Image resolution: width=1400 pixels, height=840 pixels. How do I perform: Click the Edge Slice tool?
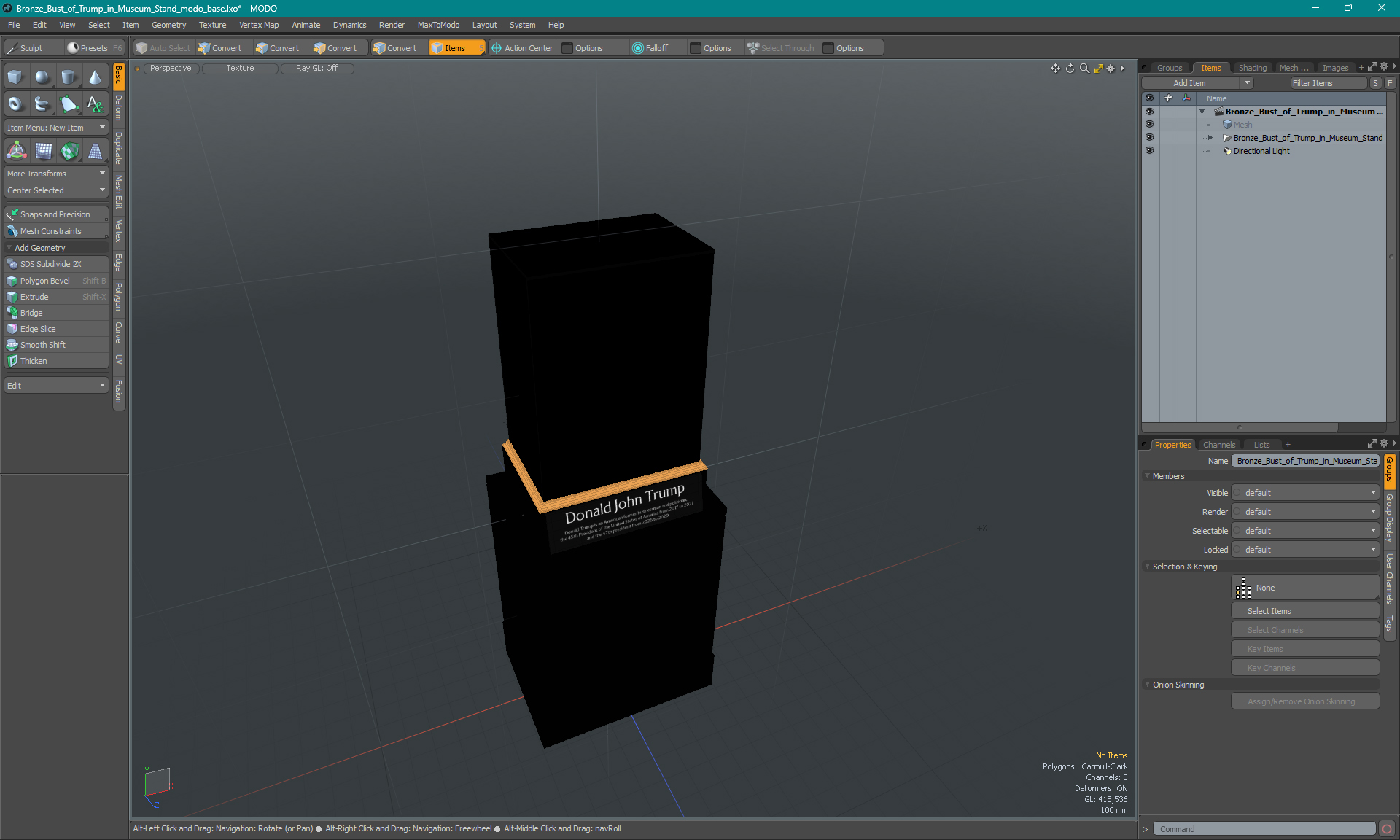tap(56, 329)
